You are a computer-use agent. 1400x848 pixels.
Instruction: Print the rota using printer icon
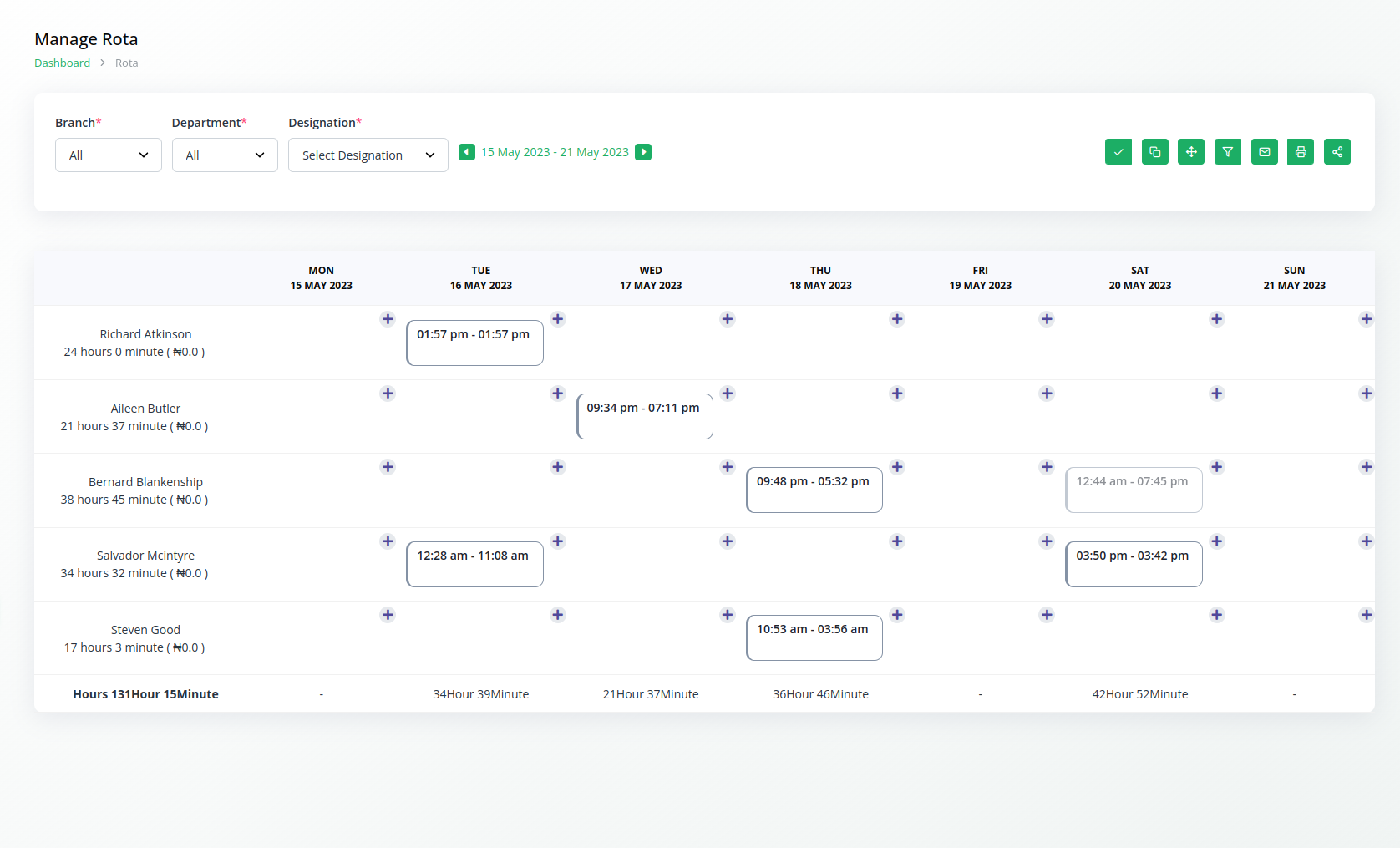1300,152
